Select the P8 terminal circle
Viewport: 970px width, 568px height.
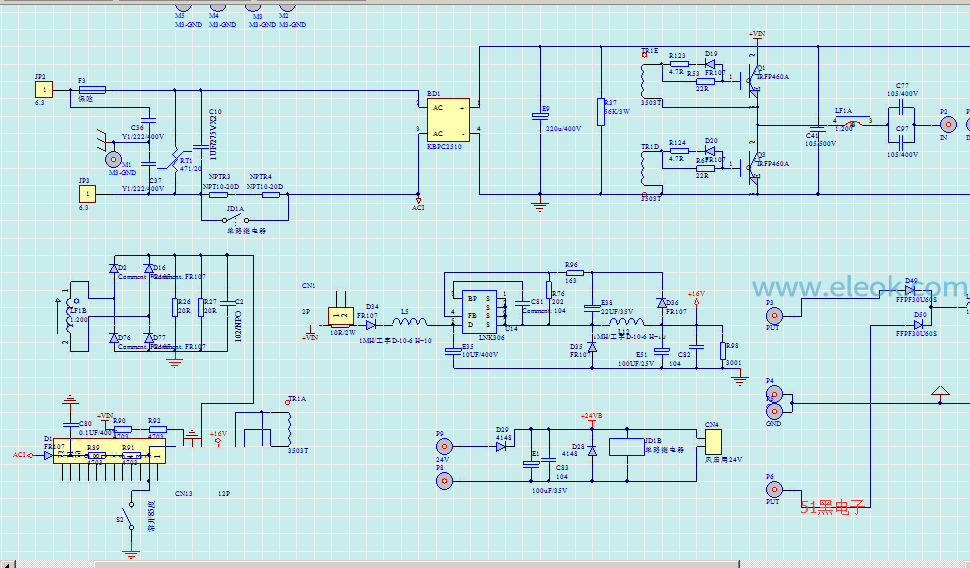pyautogui.click(x=444, y=481)
